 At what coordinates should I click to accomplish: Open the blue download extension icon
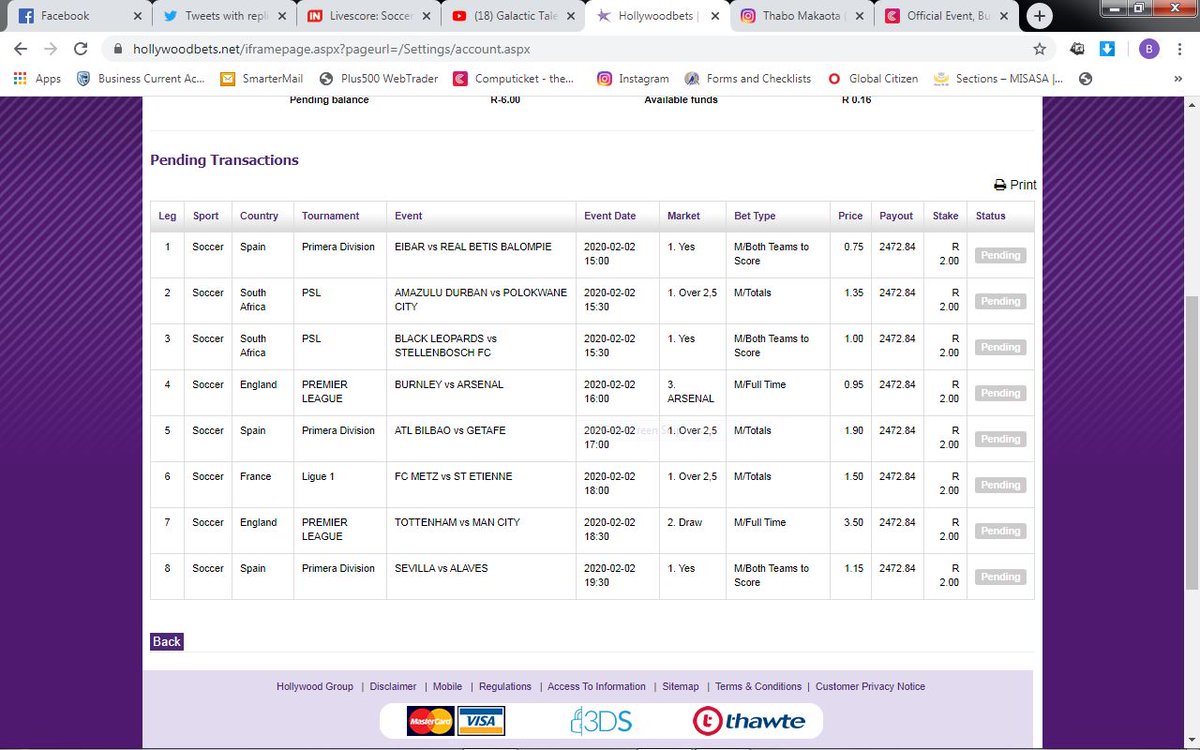(x=1107, y=49)
